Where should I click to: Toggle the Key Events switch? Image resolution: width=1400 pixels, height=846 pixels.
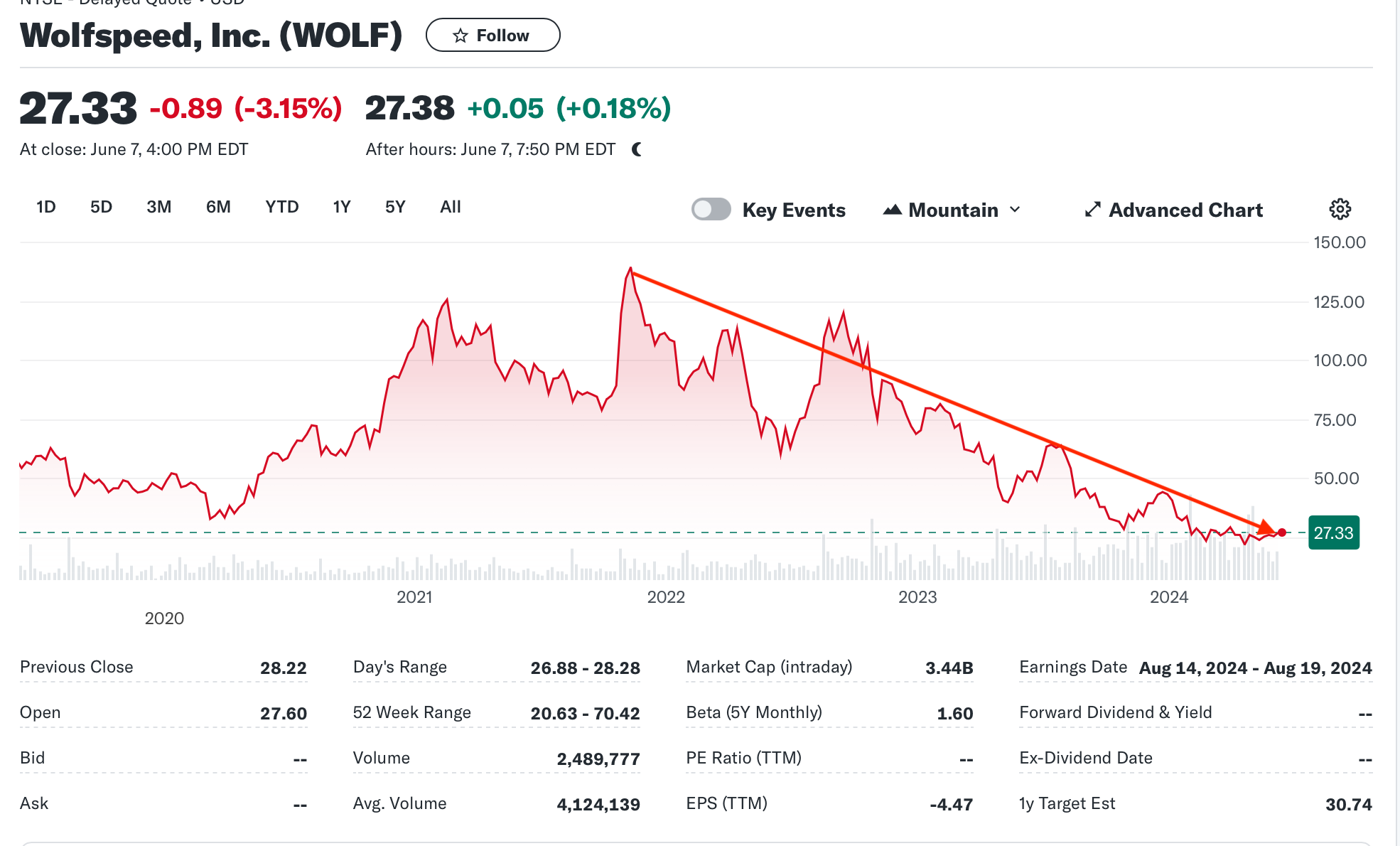pos(711,209)
